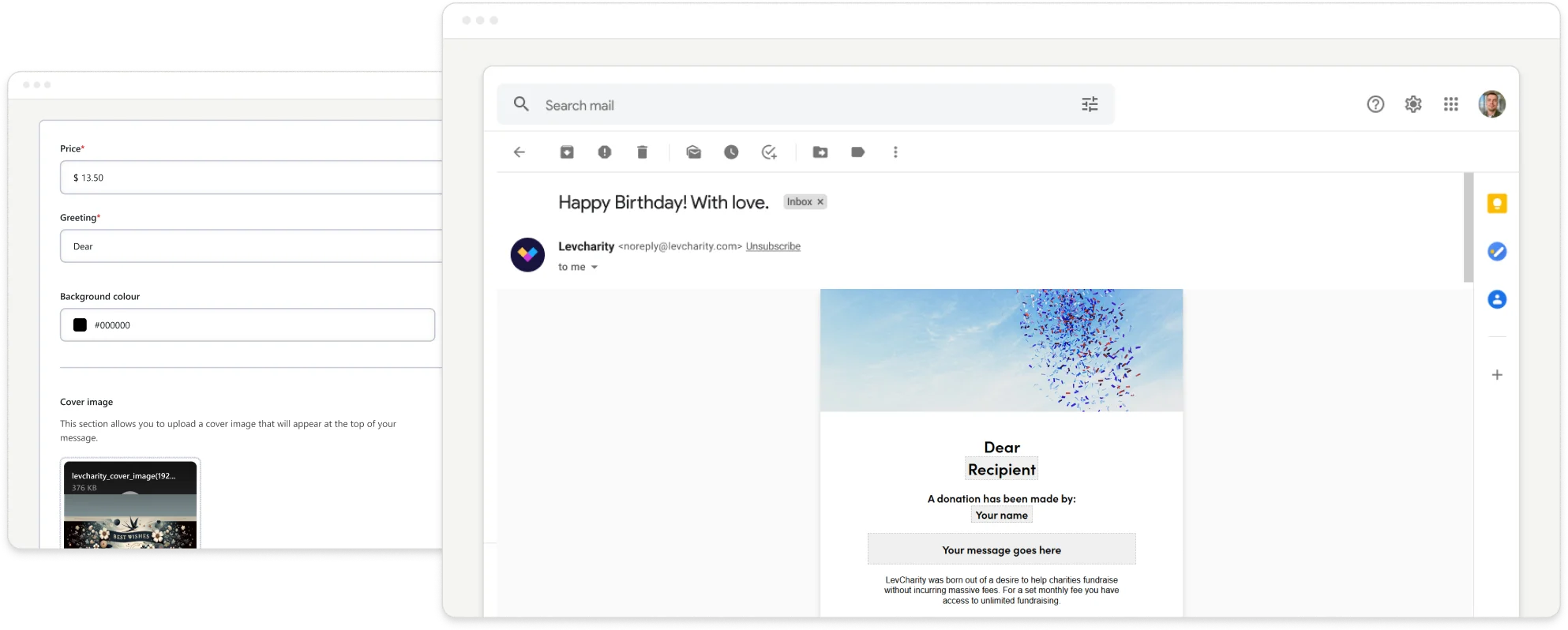Go back to inbox with arrow

(520, 152)
